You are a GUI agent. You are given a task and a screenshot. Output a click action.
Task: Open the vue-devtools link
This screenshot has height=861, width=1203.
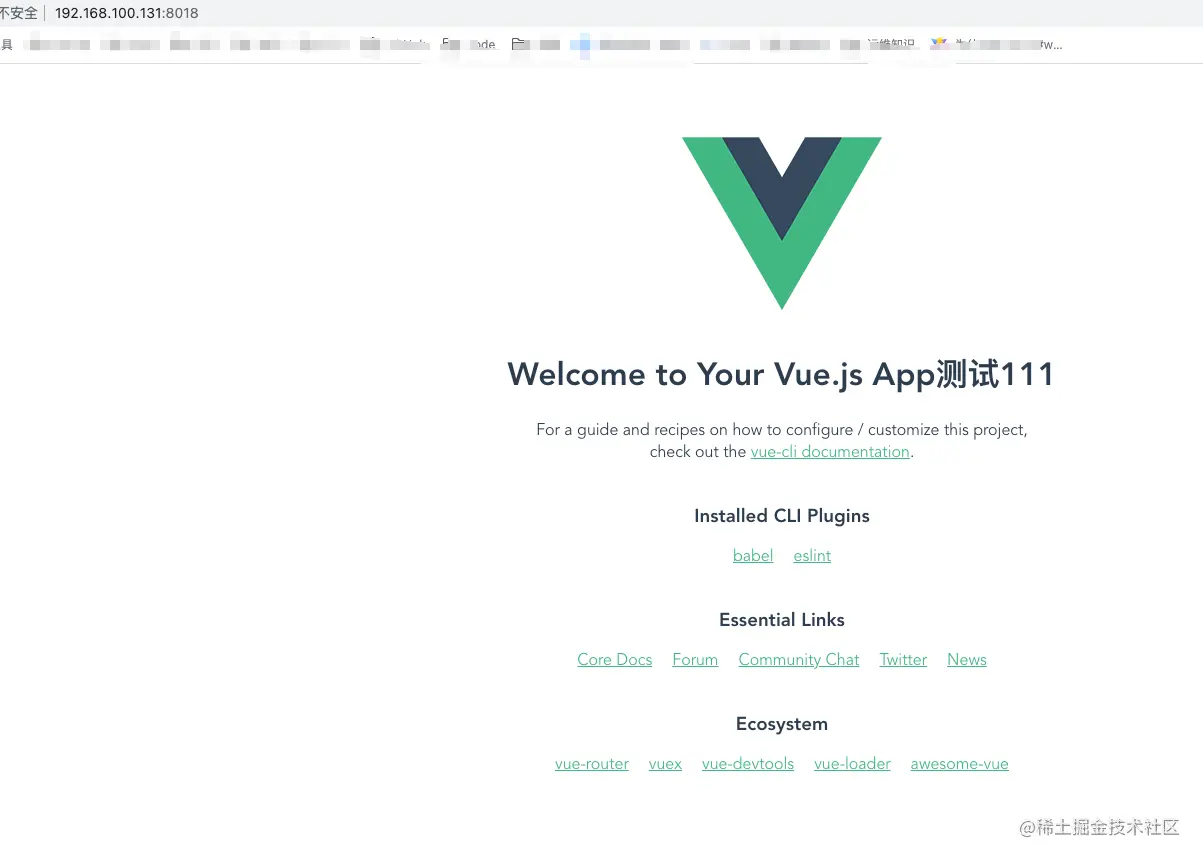coord(748,764)
